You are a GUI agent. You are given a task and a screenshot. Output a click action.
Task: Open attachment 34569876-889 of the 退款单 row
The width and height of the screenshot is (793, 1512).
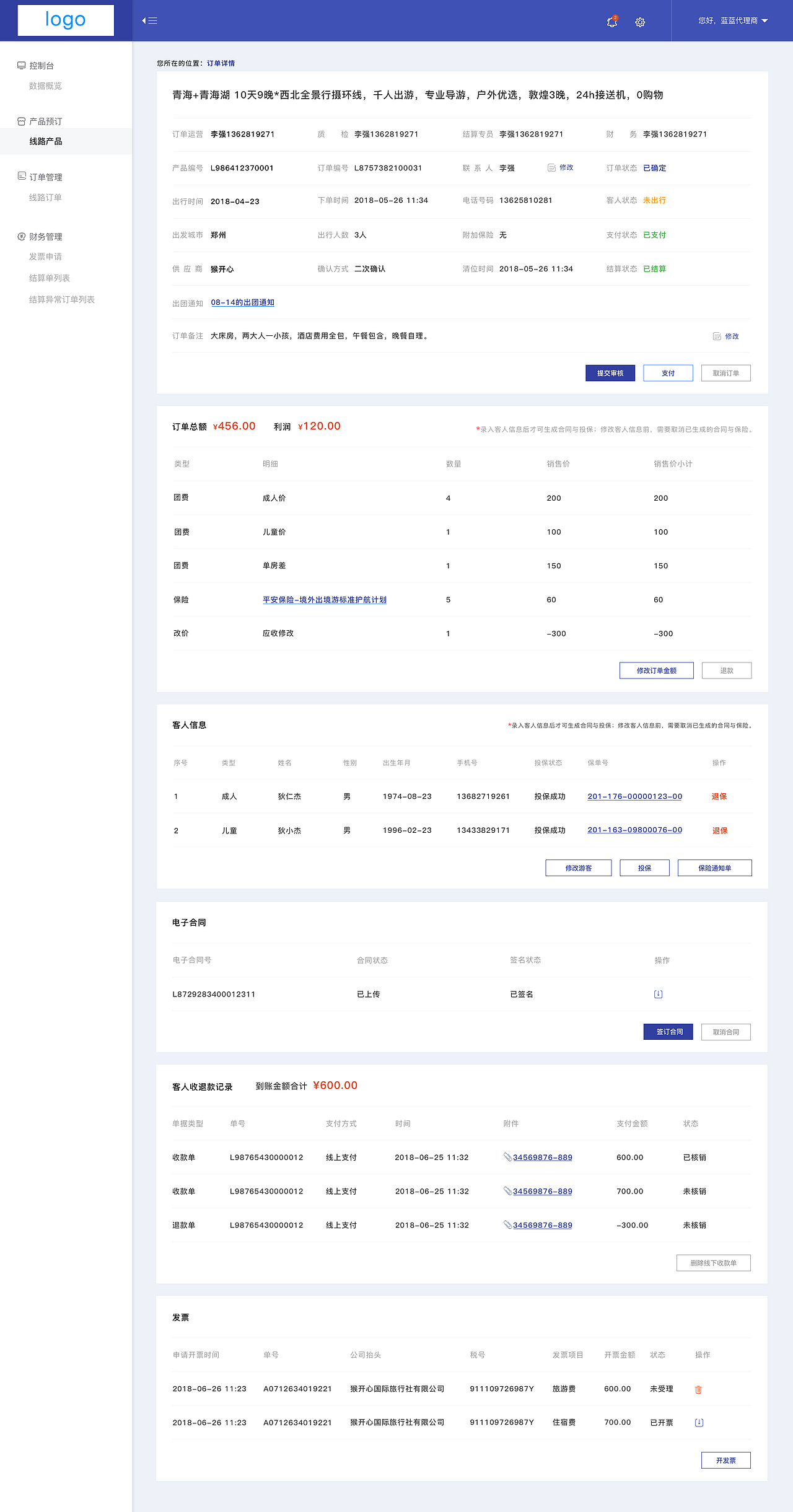[543, 1225]
